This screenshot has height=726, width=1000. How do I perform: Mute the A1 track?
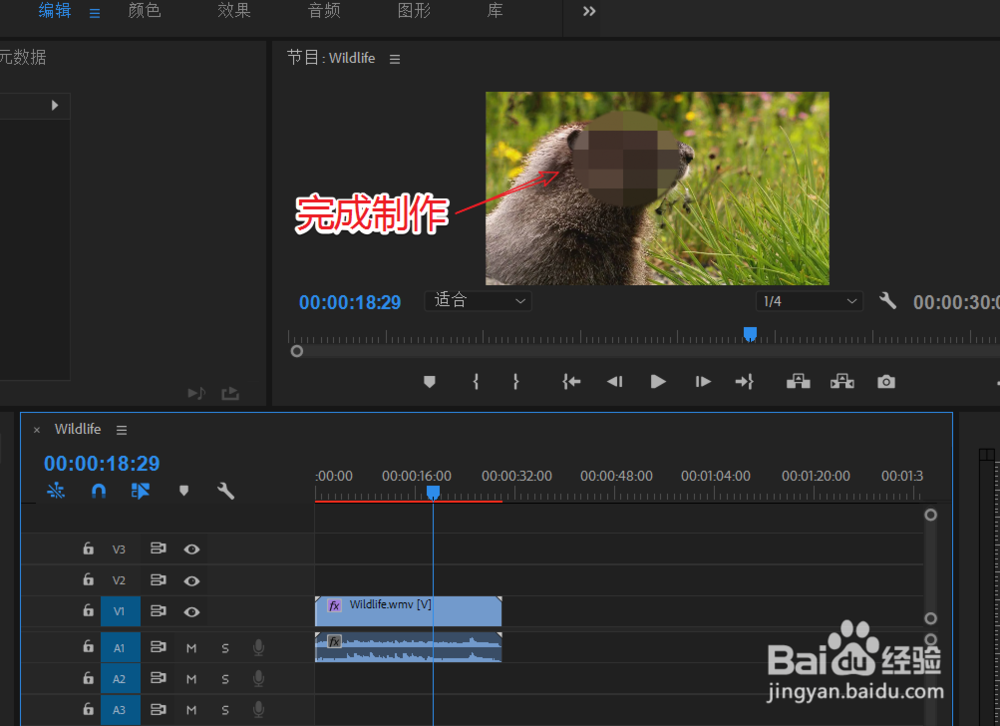191,648
